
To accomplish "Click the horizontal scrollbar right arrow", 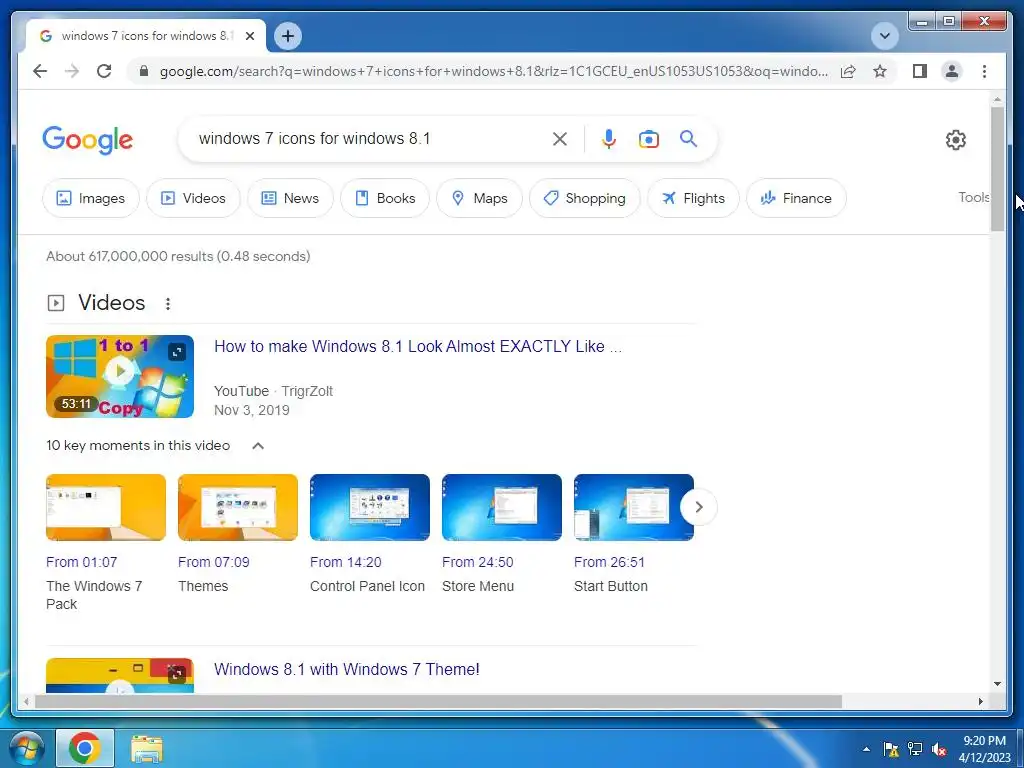I will [x=980, y=701].
